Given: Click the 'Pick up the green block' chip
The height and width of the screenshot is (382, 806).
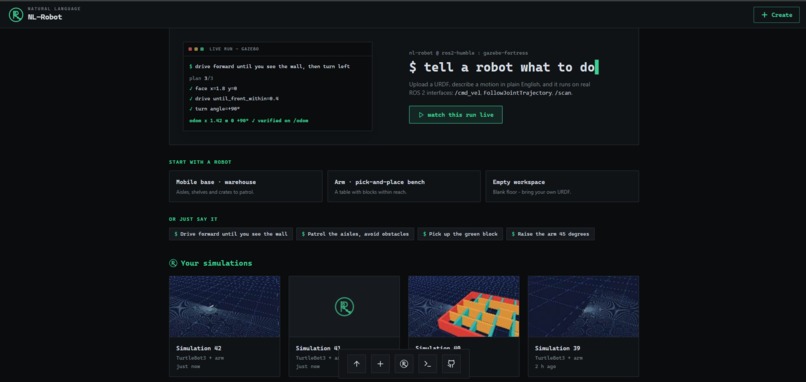Looking at the screenshot, I should tap(460, 234).
